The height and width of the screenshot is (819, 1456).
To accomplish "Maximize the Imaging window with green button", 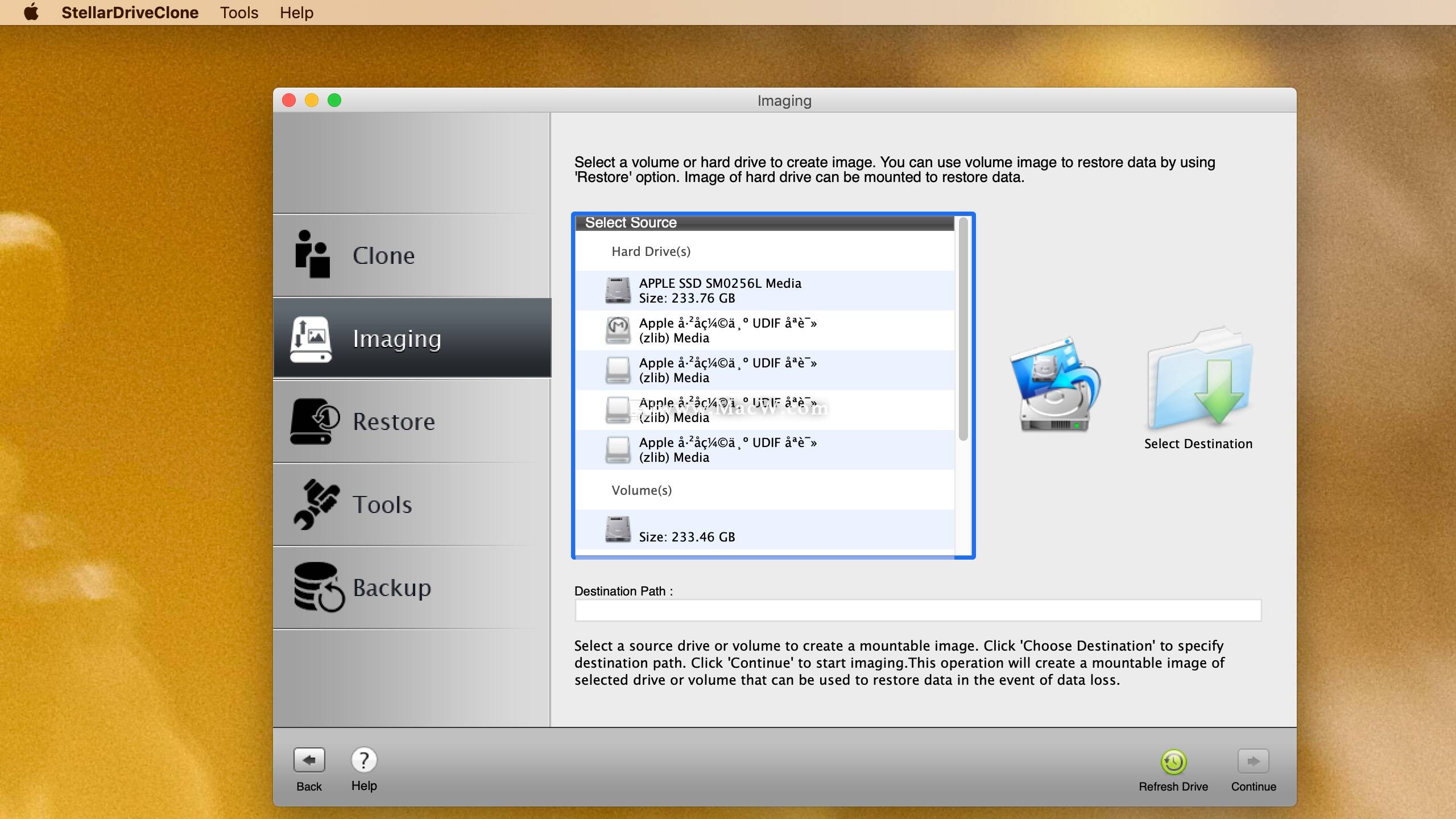I will click(334, 101).
